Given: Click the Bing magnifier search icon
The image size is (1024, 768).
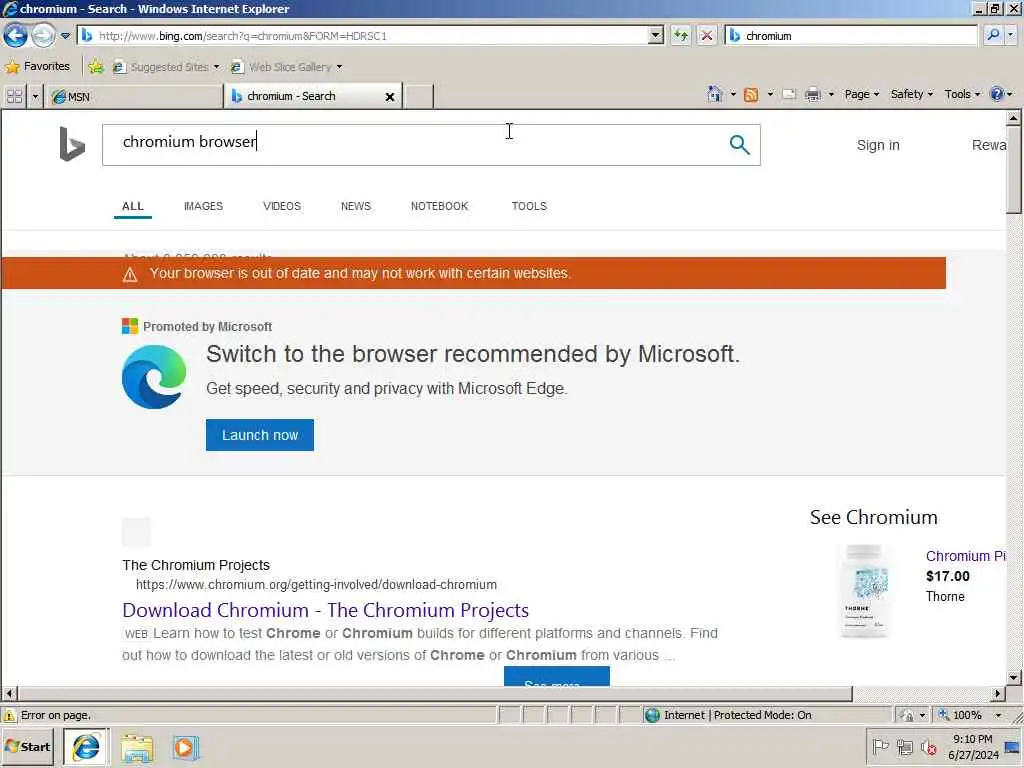Looking at the screenshot, I should 739,144.
